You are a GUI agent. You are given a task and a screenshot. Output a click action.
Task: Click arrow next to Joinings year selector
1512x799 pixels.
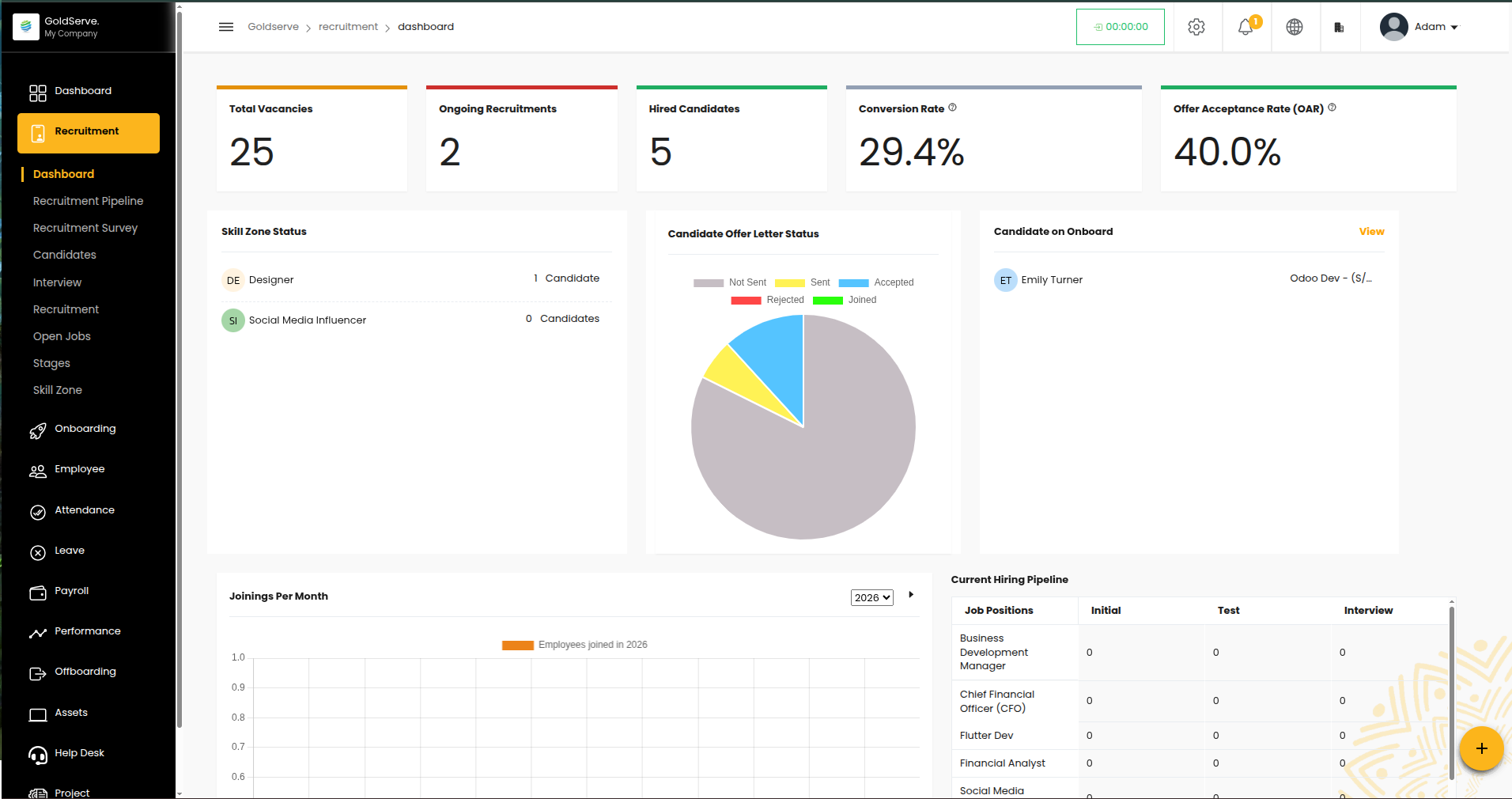click(911, 594)
